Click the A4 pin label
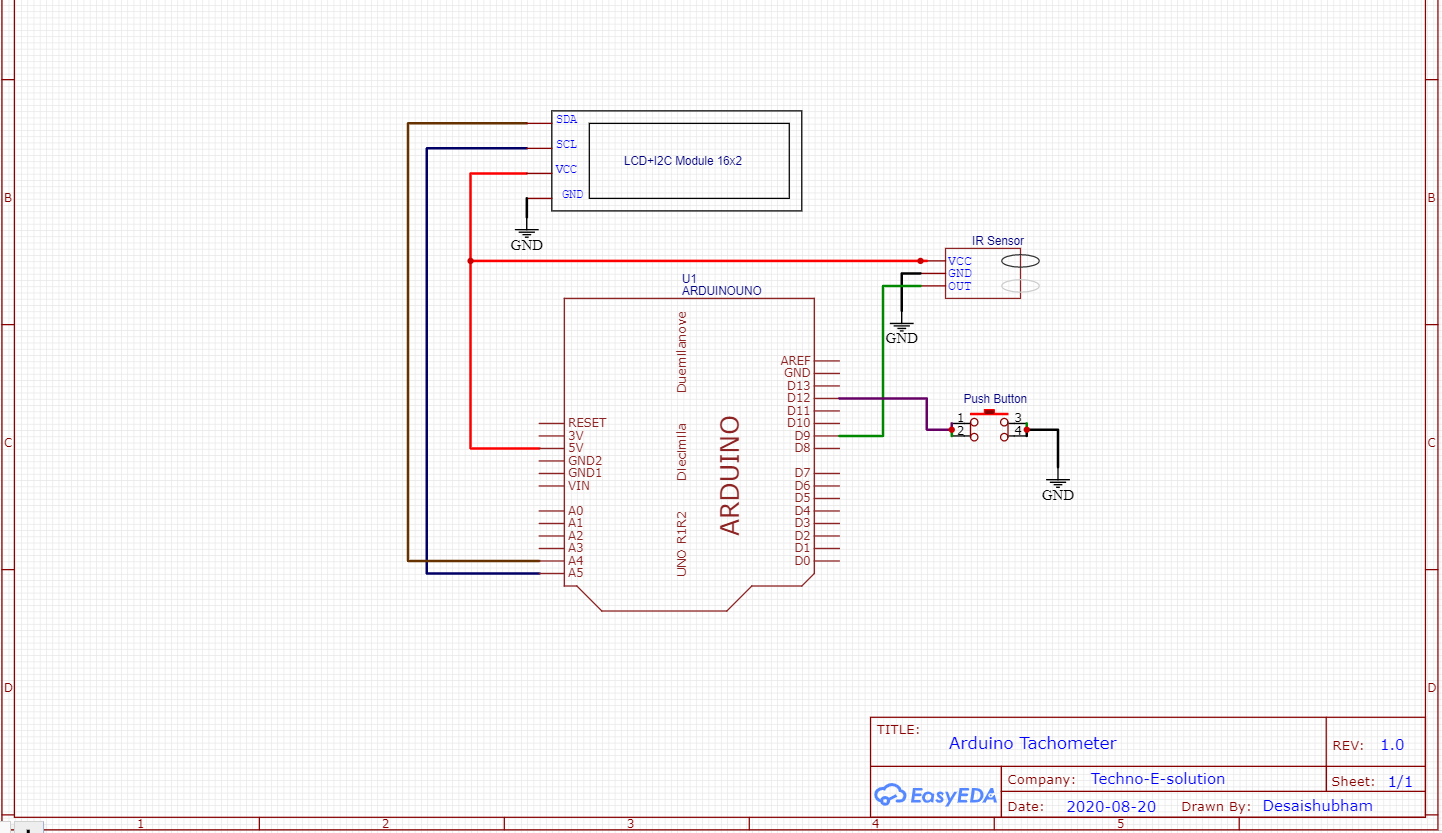Screen dimensions: 1442x833 pos(576,561)
